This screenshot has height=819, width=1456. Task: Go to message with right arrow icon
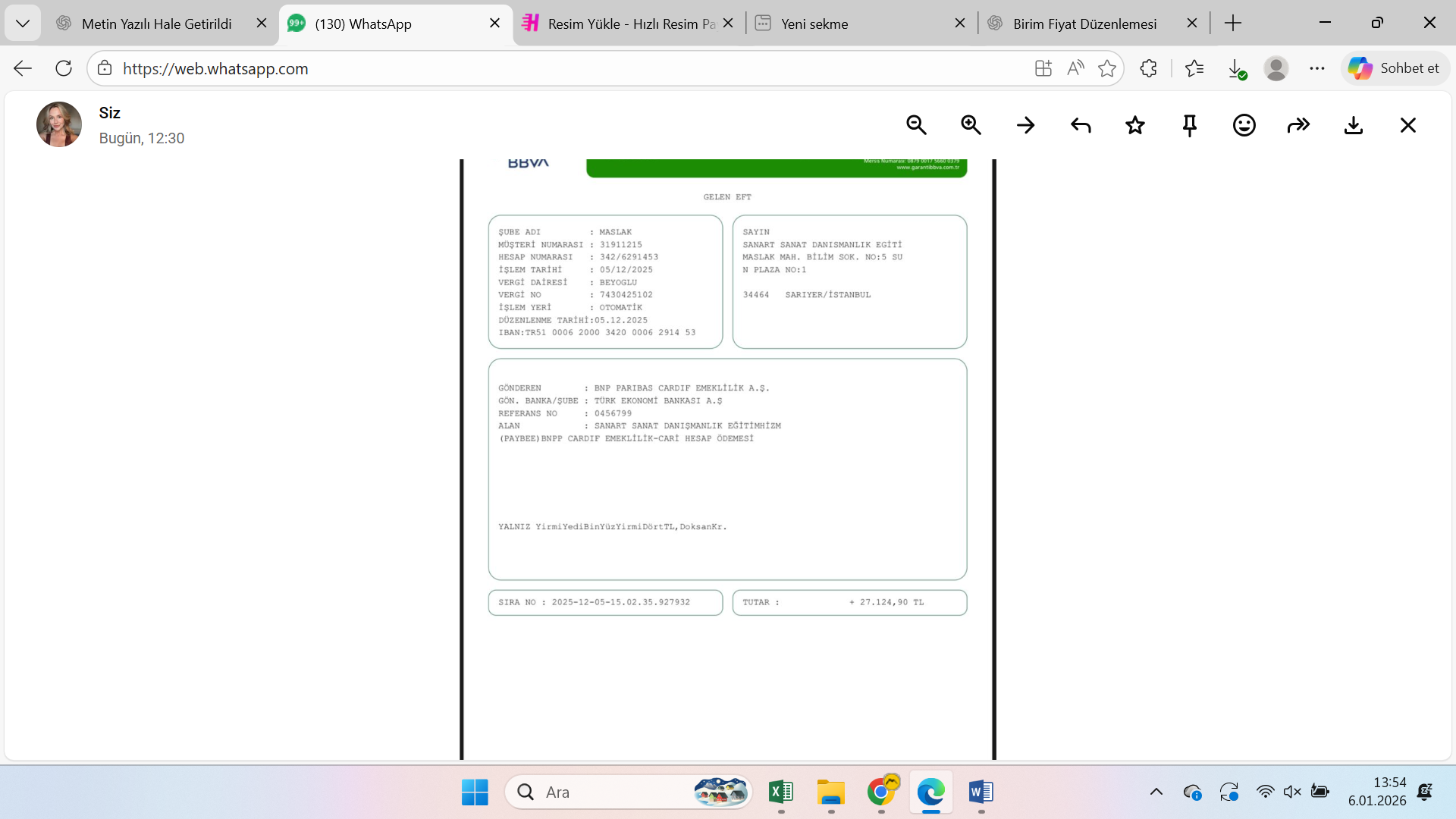(1025, 125)
